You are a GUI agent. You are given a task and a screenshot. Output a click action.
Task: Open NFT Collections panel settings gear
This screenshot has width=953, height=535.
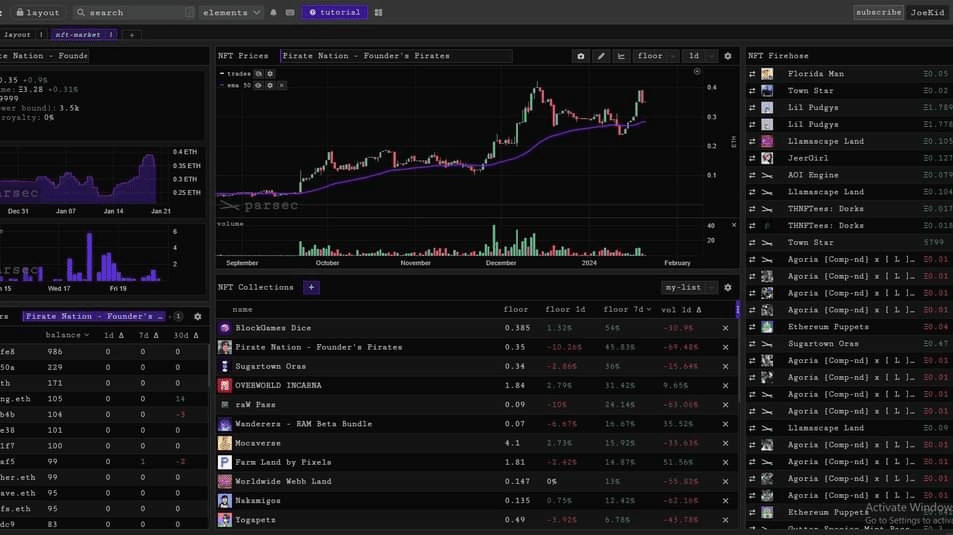[728, 288]
